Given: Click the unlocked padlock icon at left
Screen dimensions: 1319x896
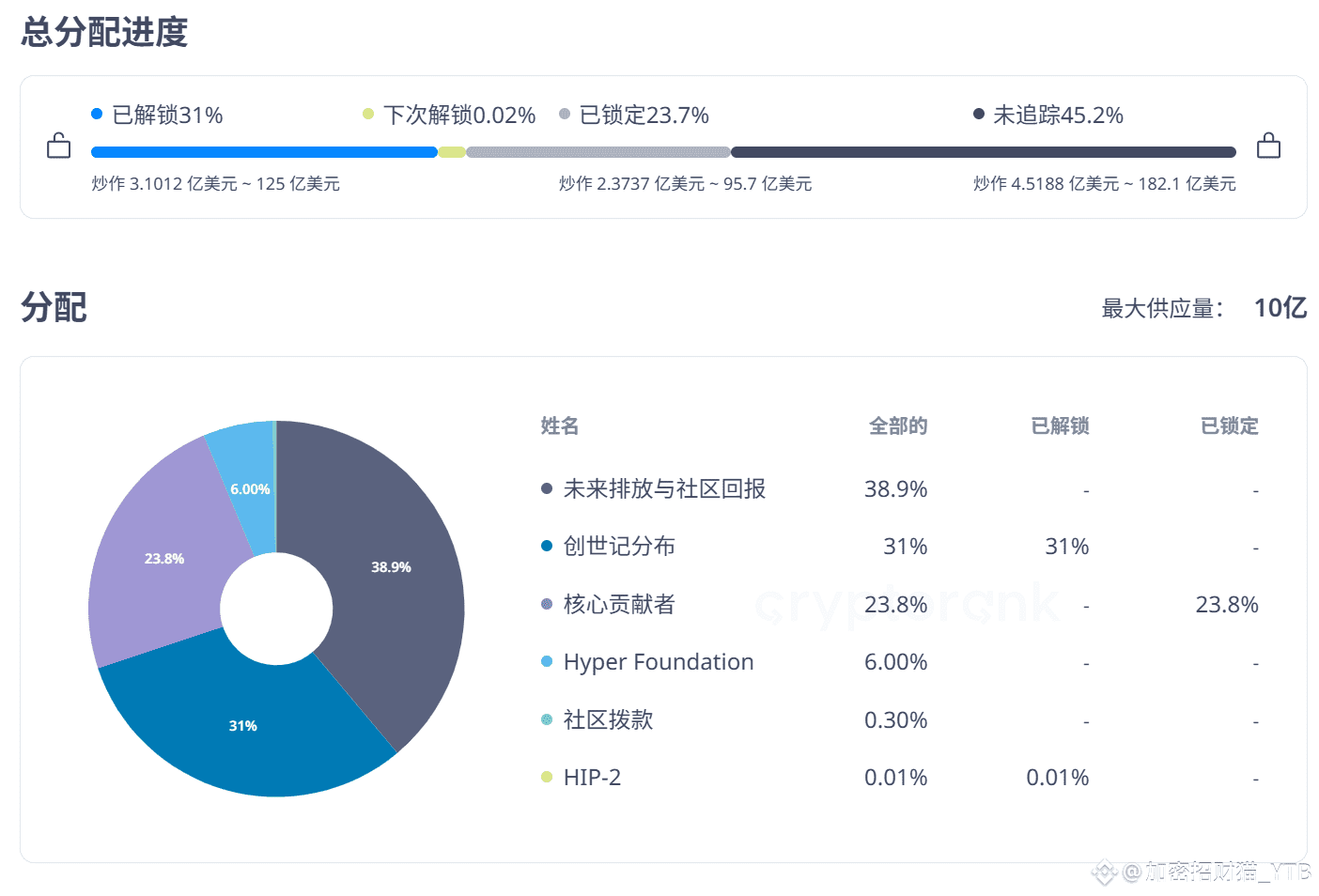Looking at the screenshot, I should [x=58, y=147].
